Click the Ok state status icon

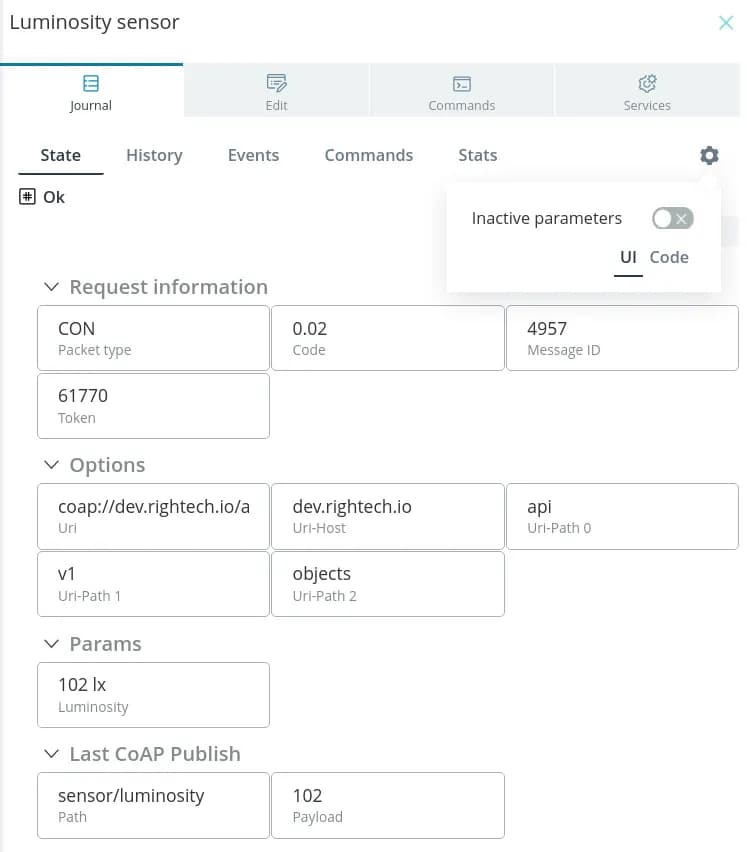[28, 197]
